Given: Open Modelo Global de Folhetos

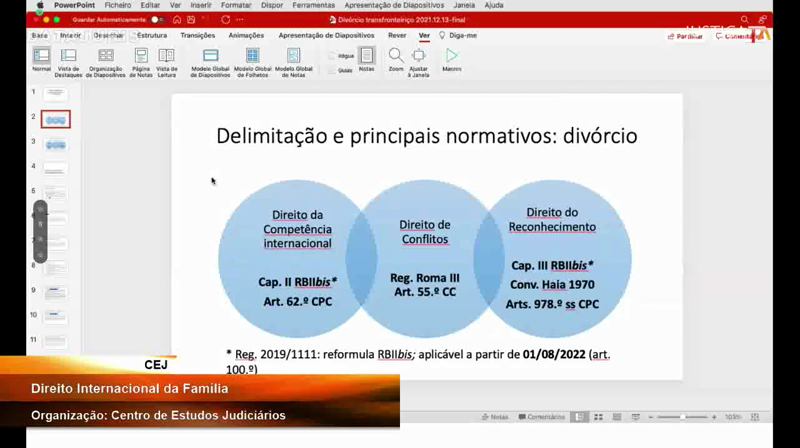Looking at the screenshot, I should [252, 56].
